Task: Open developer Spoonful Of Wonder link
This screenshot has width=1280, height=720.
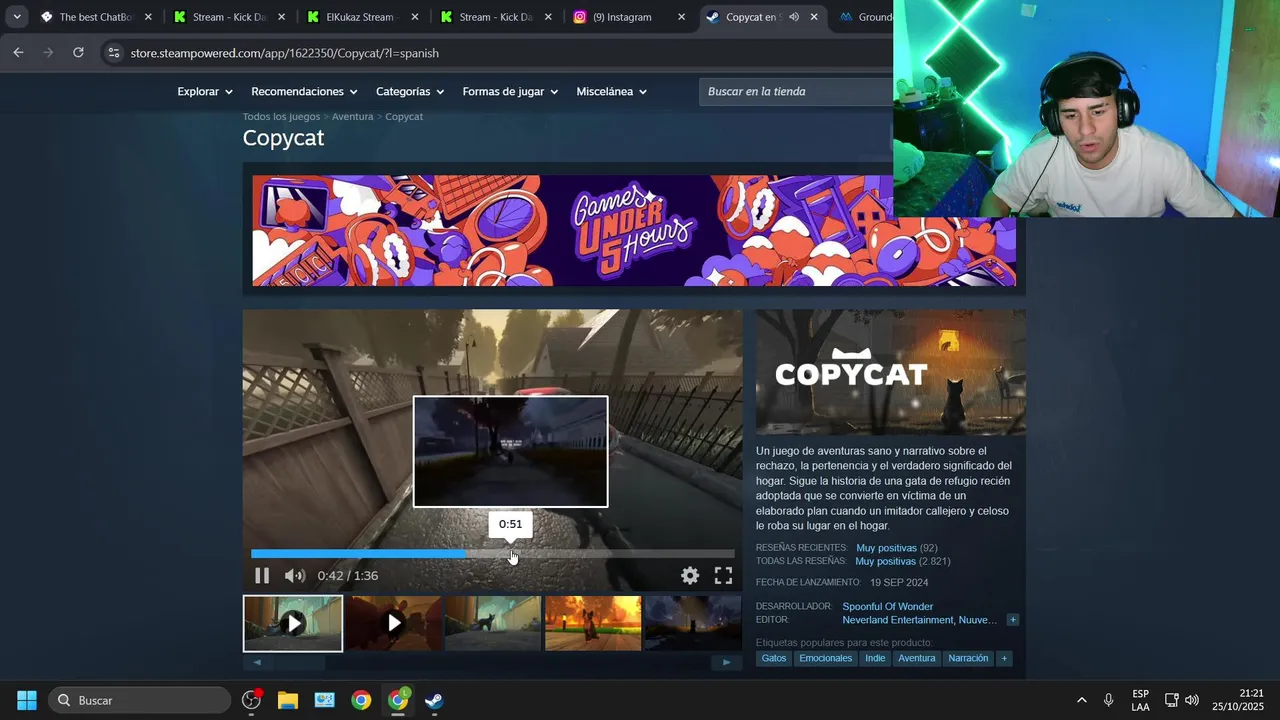Action: [x=887, y=607]
